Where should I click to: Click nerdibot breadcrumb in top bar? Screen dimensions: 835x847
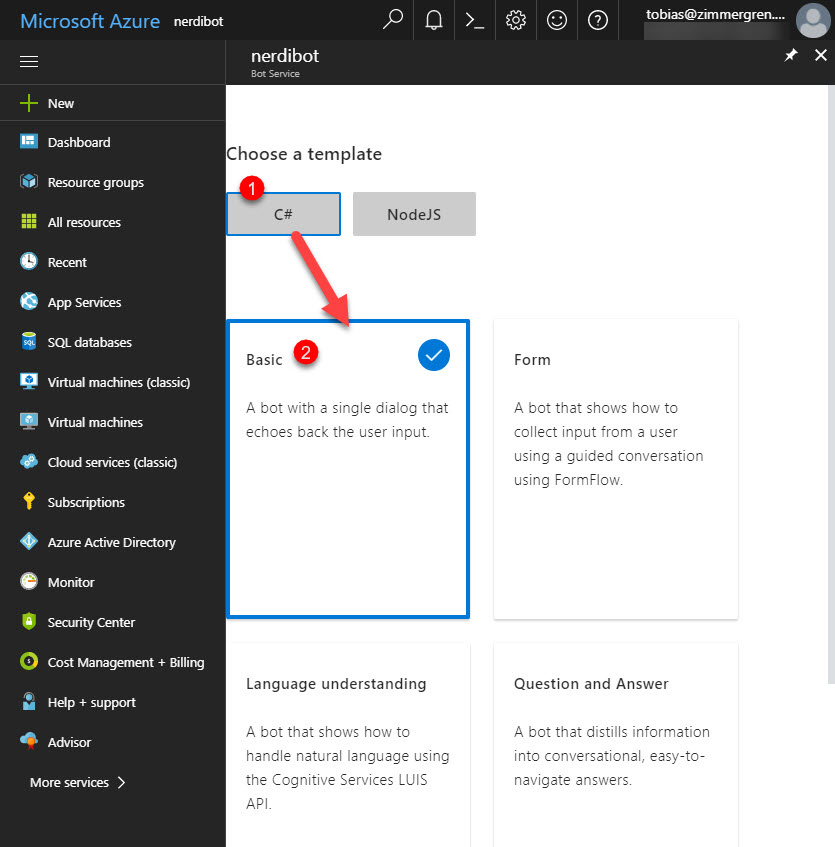pos(198,22)
